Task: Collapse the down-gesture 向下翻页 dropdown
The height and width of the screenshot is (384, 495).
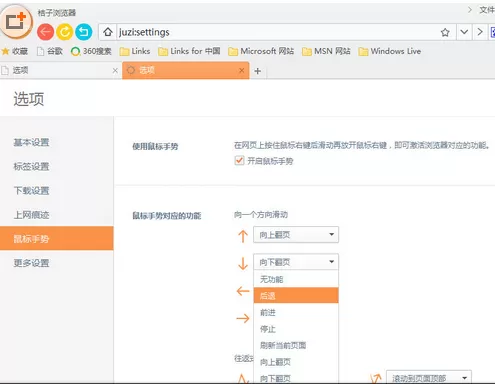Action: point(296,262)
